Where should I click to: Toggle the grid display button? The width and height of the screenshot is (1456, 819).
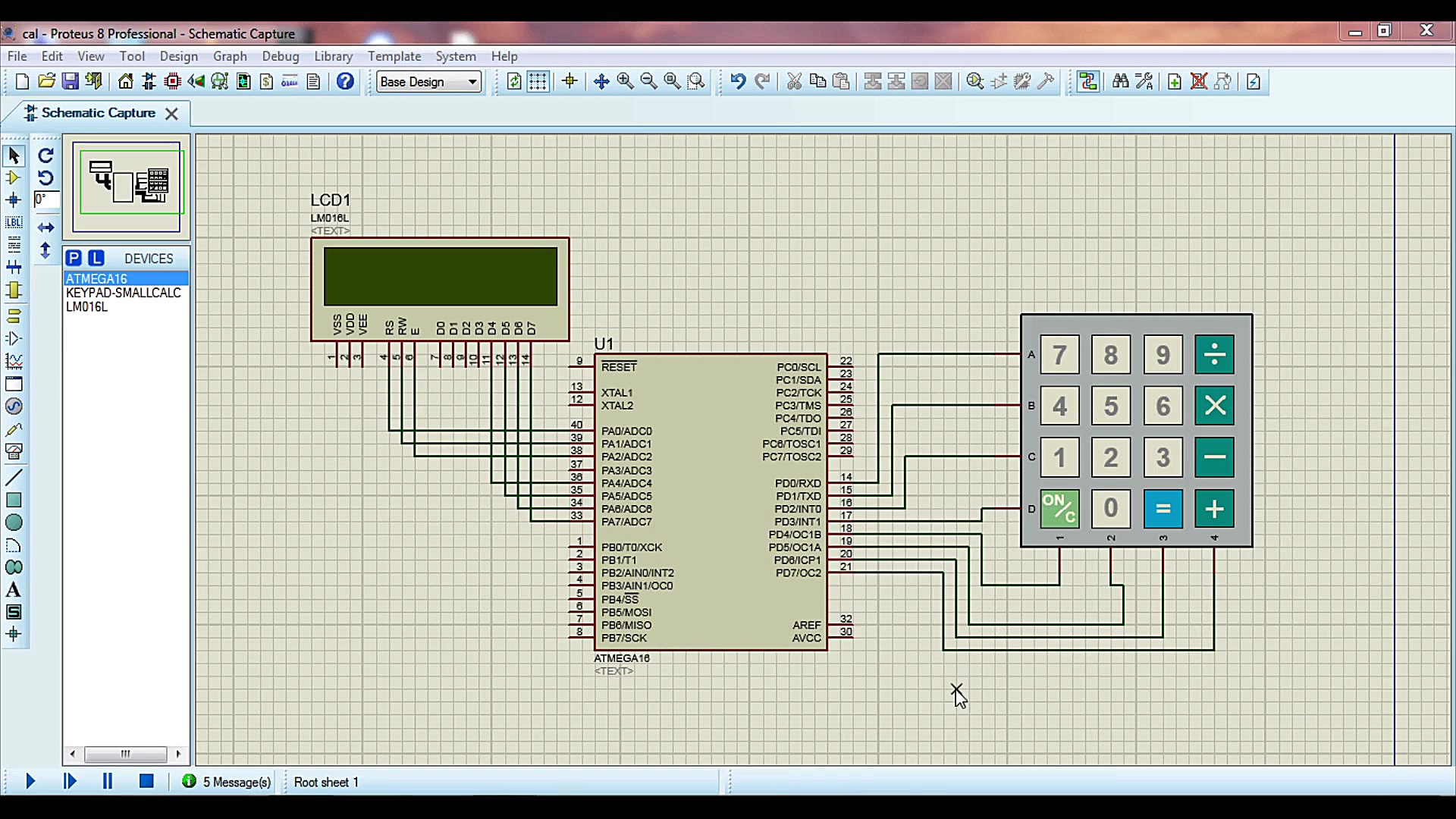[538, 81]
